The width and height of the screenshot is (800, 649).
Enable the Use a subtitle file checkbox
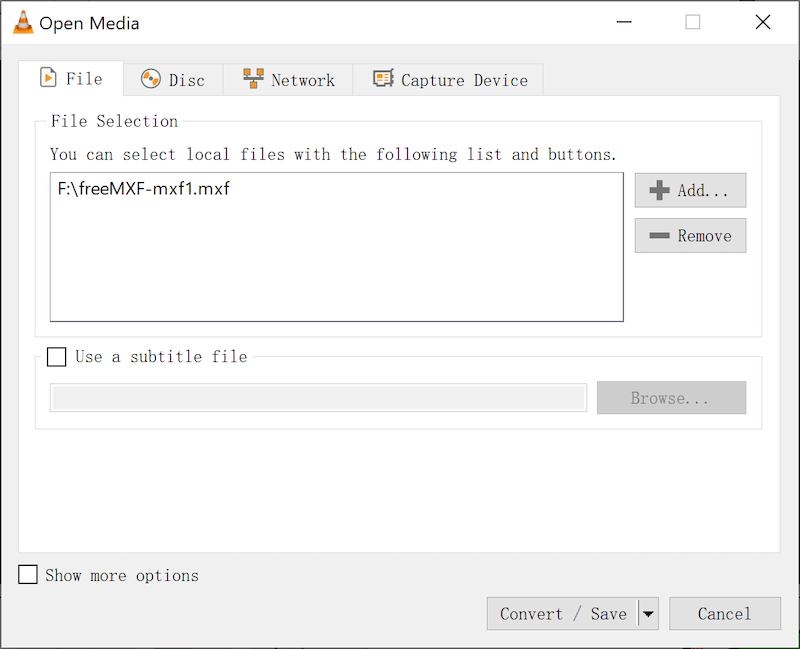click(57, 357)
